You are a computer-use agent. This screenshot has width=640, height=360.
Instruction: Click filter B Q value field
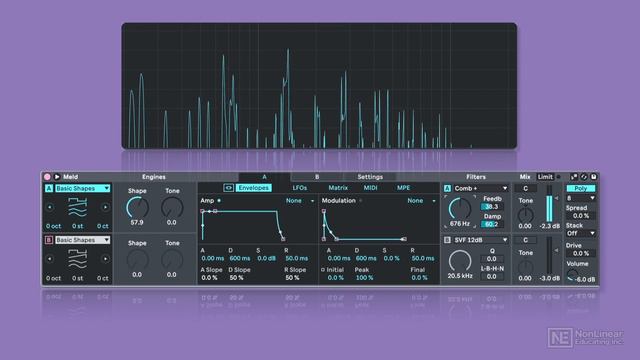[x=492, y=259]
